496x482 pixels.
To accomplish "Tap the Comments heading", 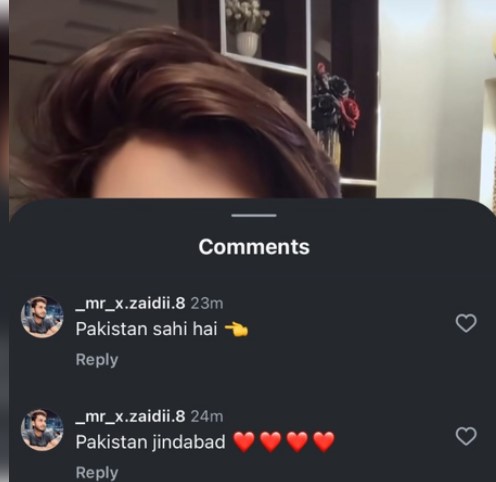I will click(x=254, y=247).
